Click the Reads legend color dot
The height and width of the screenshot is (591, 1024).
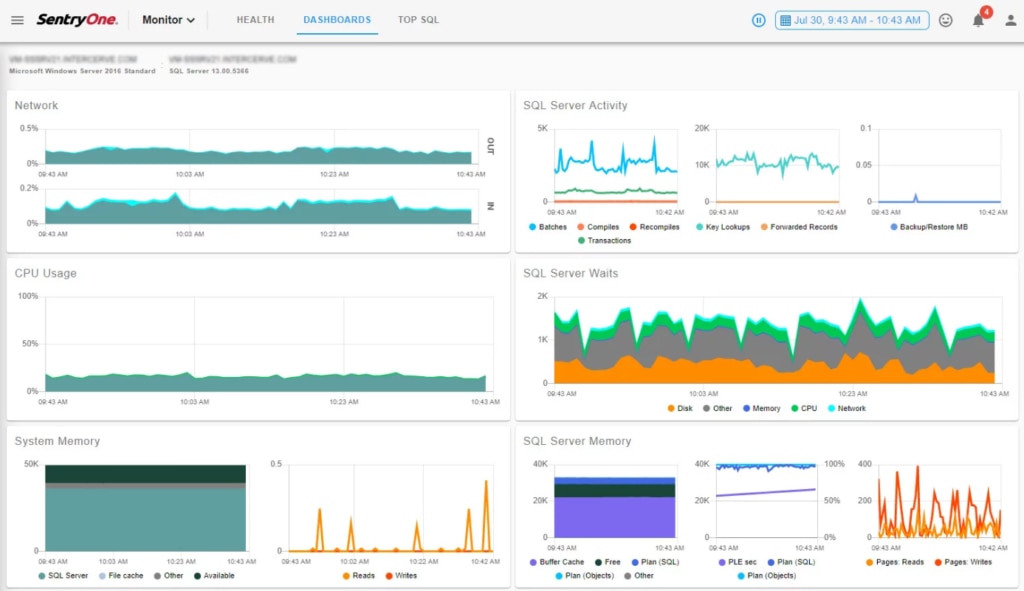(347, 576)
